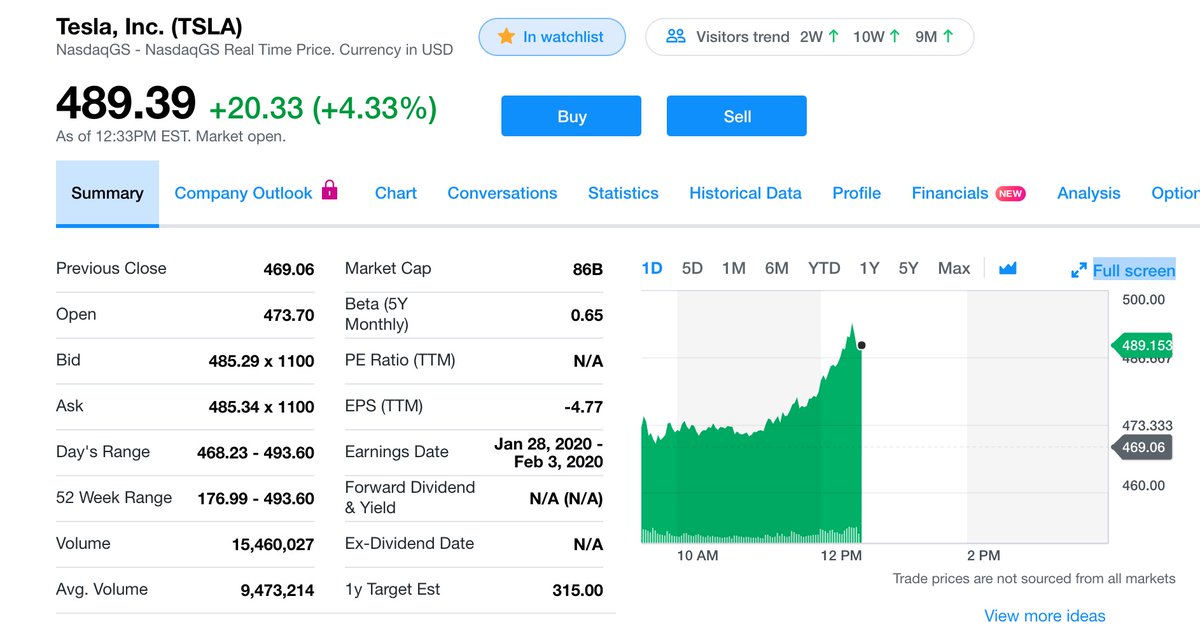The height and width of the screenshot is (638, 1200).
Task: Open the partially visible Options tab
Action: [x=1175, y=193]
